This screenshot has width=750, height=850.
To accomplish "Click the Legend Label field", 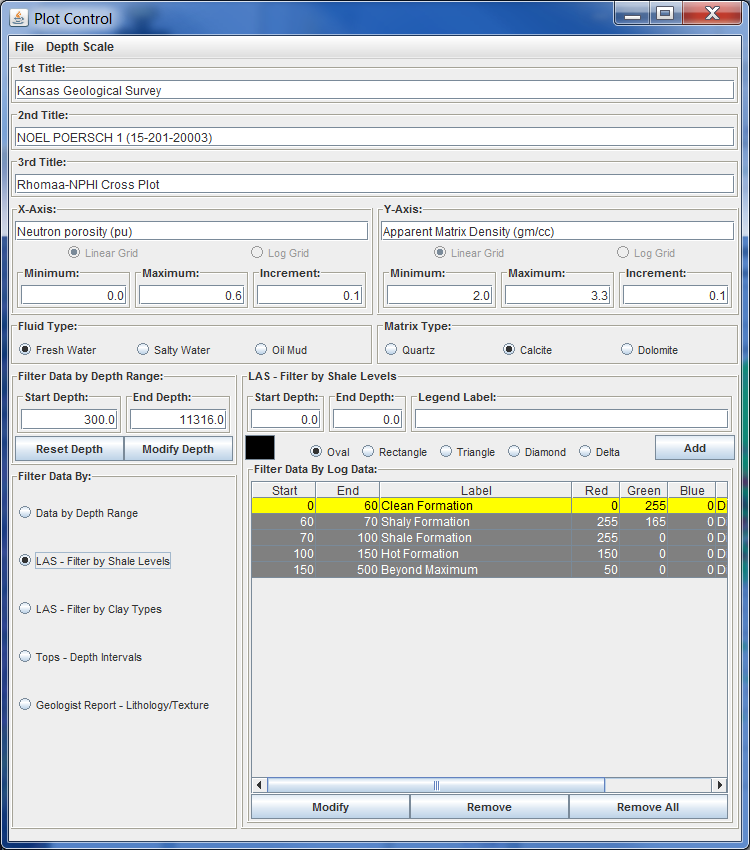I will point(571,419).
